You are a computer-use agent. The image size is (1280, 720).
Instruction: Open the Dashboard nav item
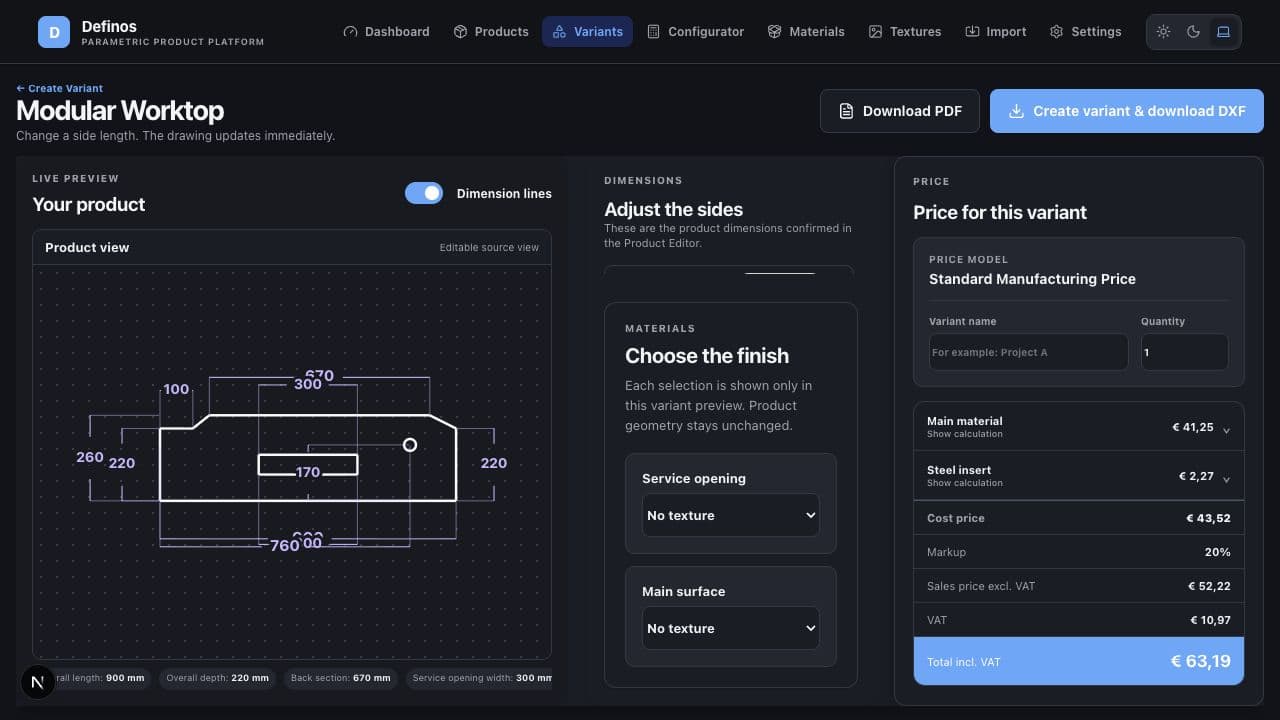click(386, 31)
